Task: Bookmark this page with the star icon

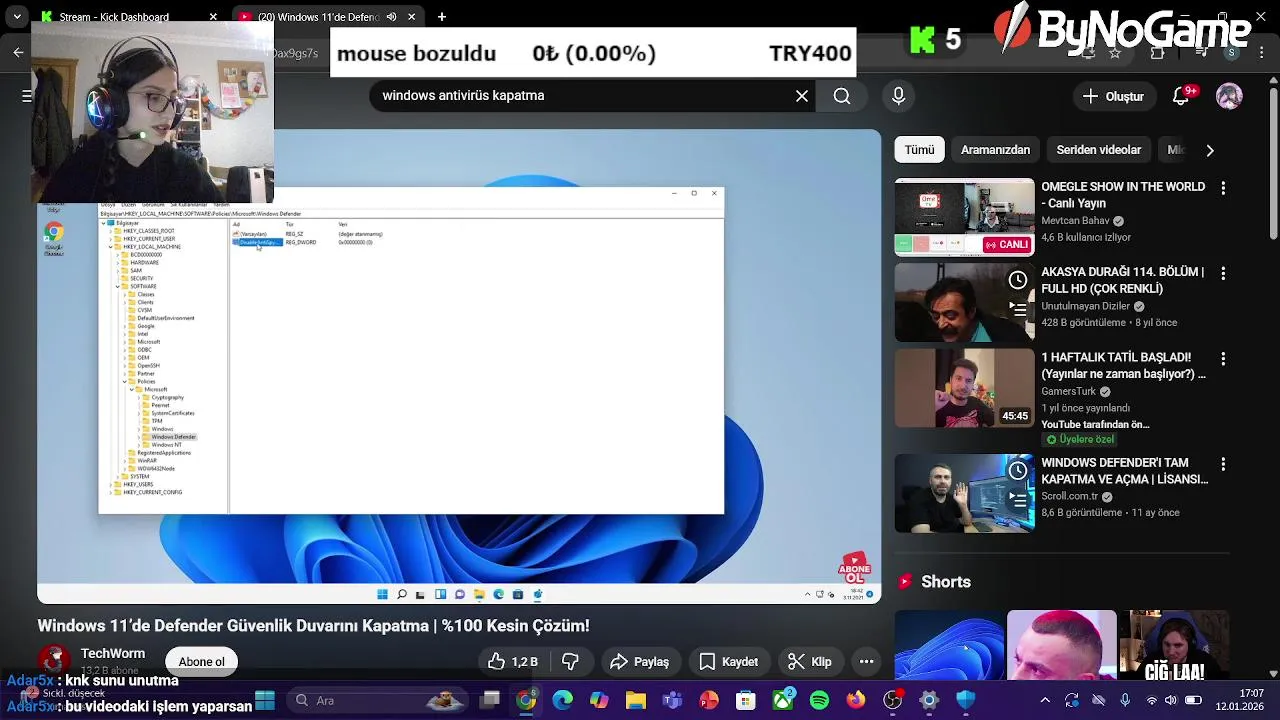Action: click(x=1115, y=53)
